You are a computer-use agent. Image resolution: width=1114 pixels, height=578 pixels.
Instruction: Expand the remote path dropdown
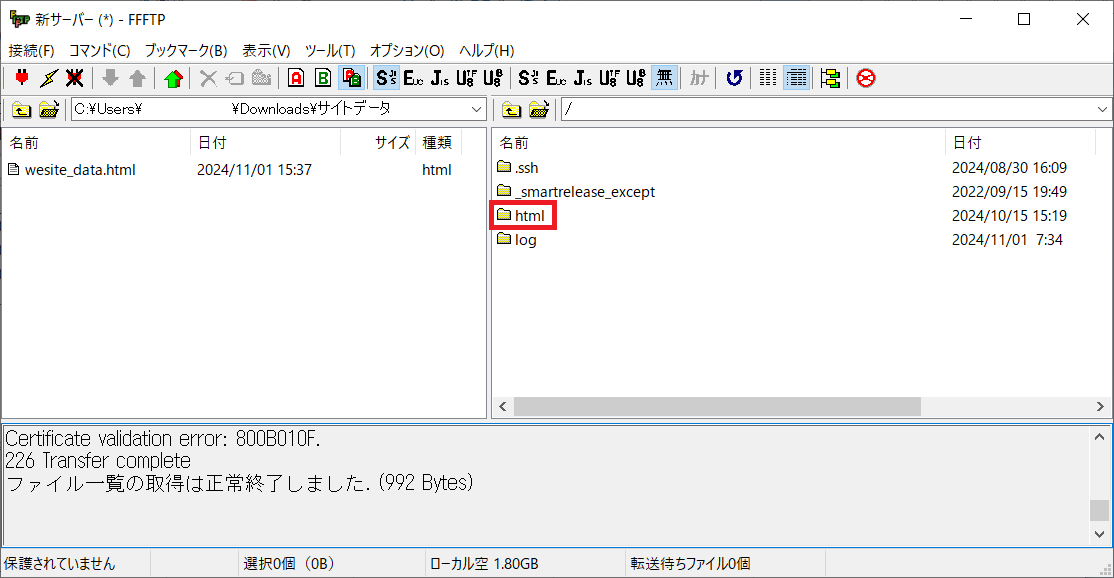coord(1102,109)
